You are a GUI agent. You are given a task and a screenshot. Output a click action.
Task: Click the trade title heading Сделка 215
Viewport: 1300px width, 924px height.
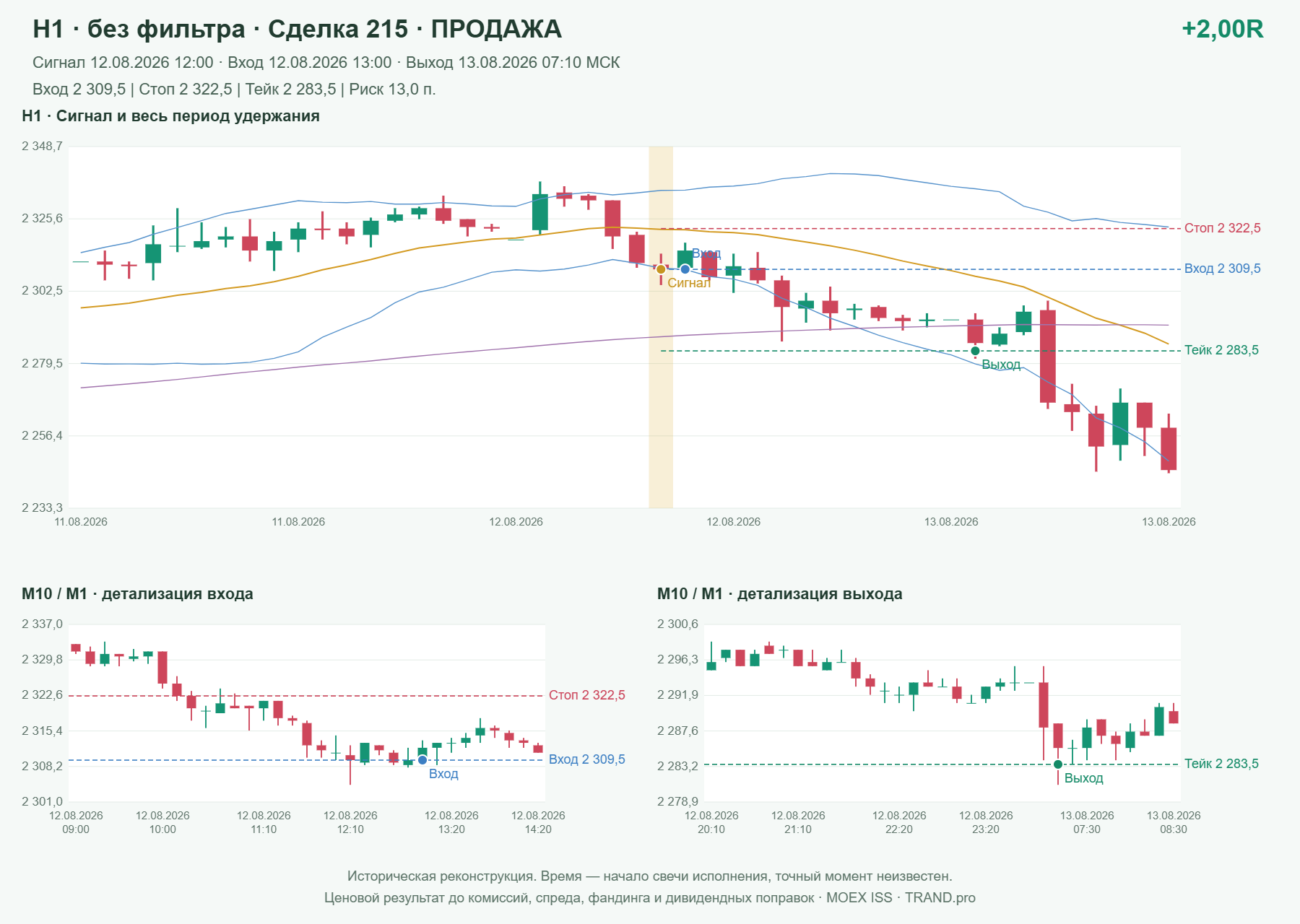[298, 29]
